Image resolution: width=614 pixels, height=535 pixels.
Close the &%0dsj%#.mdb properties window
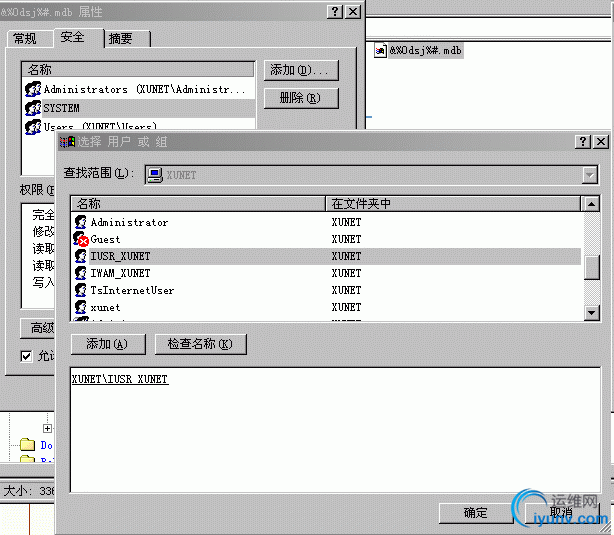coord(353,12)
